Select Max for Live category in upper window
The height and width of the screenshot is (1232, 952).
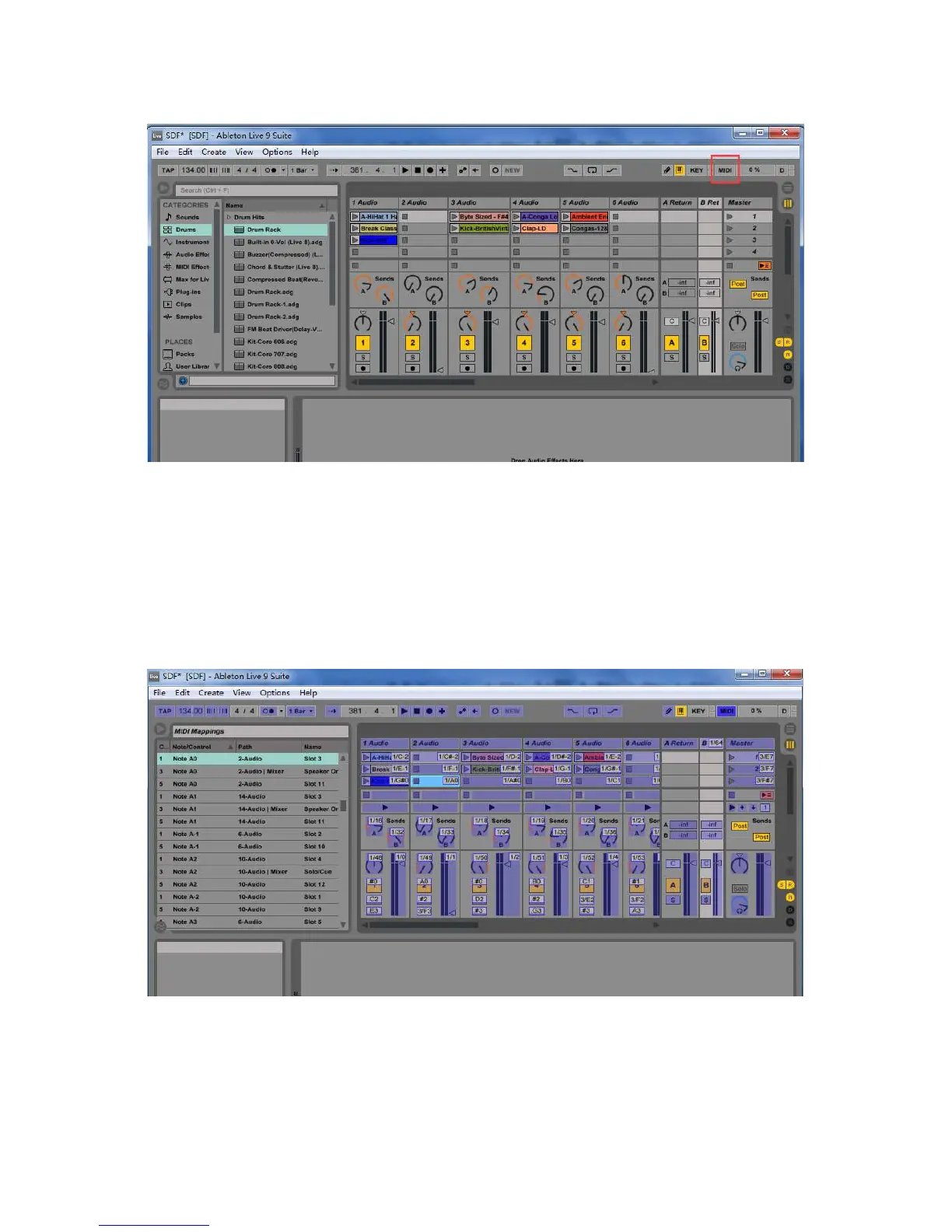[x=187, y=279]
